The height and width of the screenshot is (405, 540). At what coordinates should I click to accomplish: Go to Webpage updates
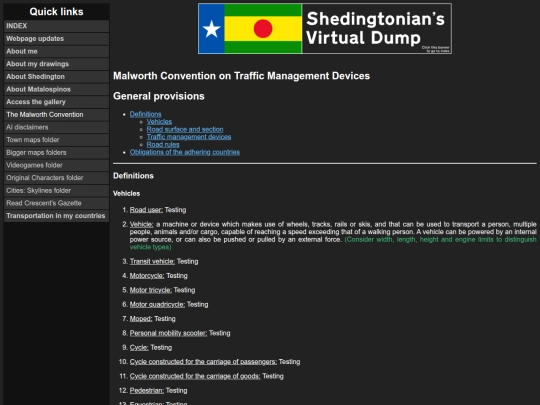[56, 39]
